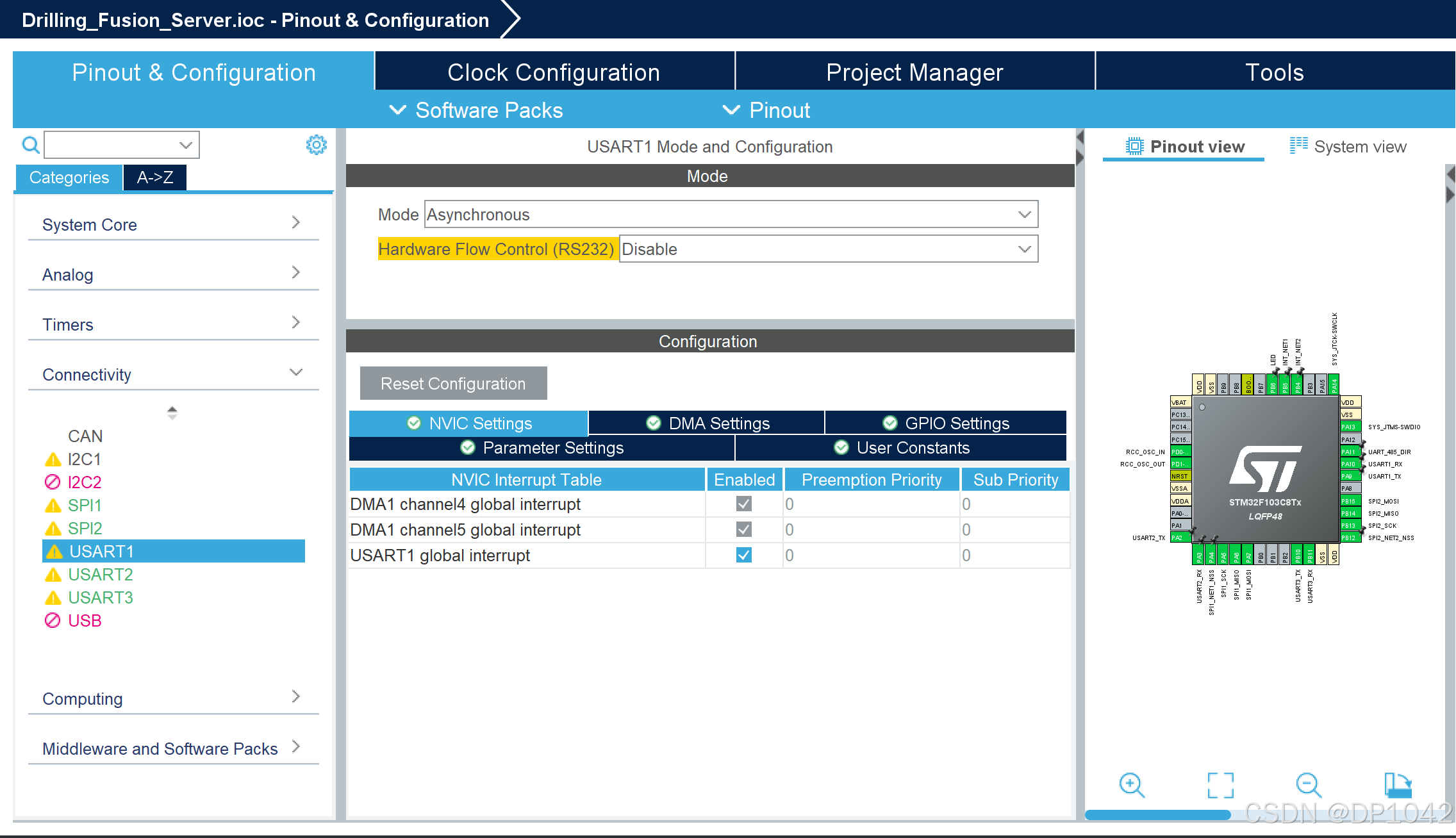Open the Clock Configuration tab
This screenshot has height=838, width=1456.
pos(554,72)
